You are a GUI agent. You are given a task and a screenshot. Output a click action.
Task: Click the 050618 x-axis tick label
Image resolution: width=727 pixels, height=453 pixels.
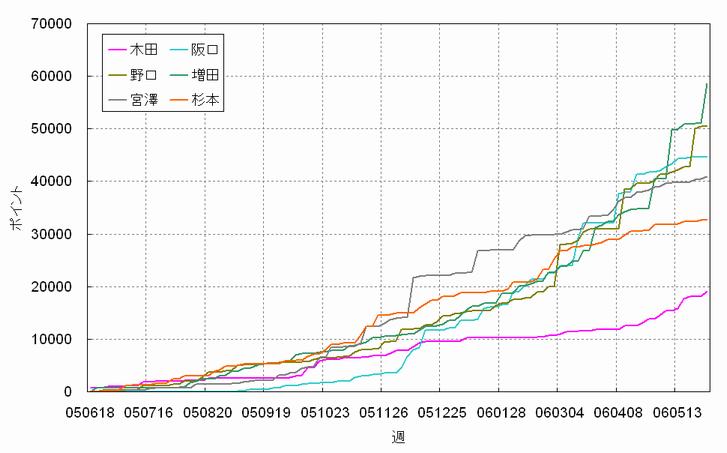pyautogui.click(x=91, y=411)
